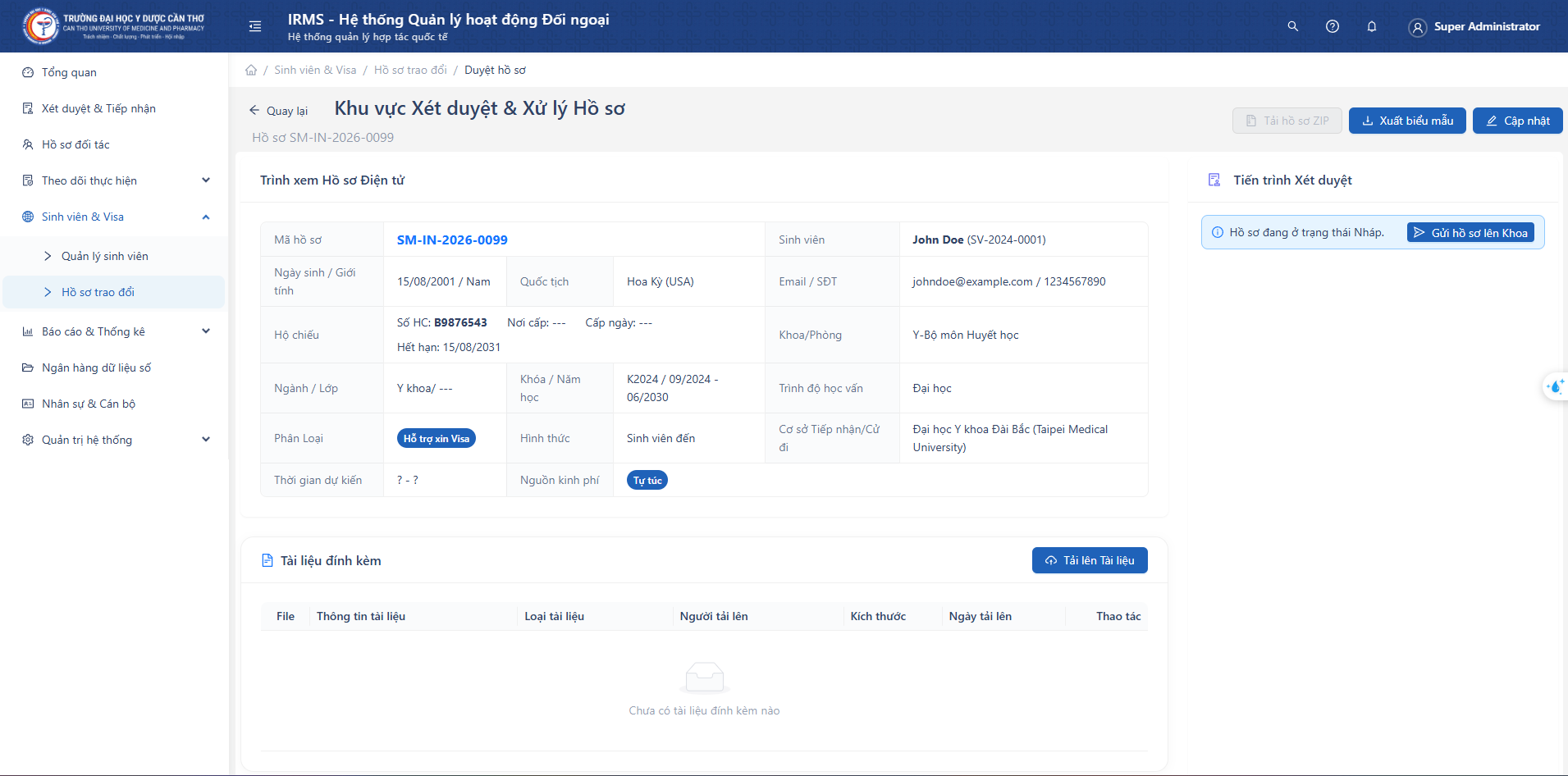Click the Quản trị hệ thống gear icon
This screenshot has height=776, width=1568.
(28, 440)
